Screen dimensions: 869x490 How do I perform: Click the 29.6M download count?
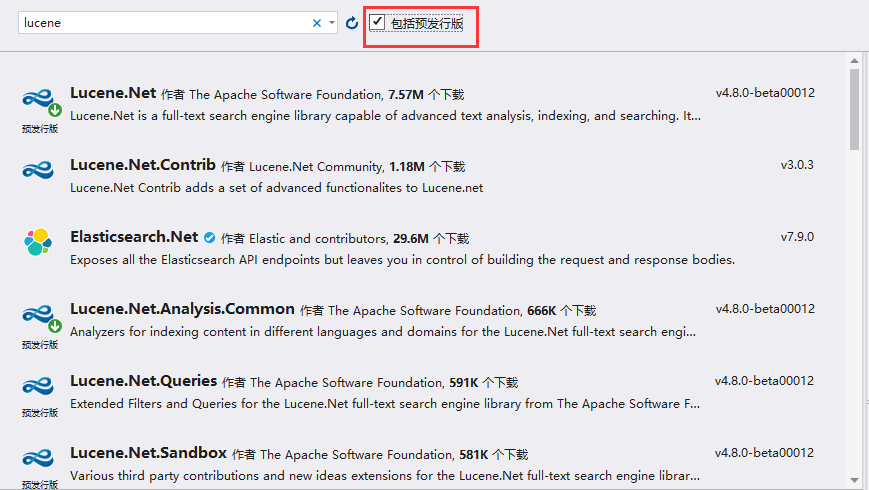point(411,239)
